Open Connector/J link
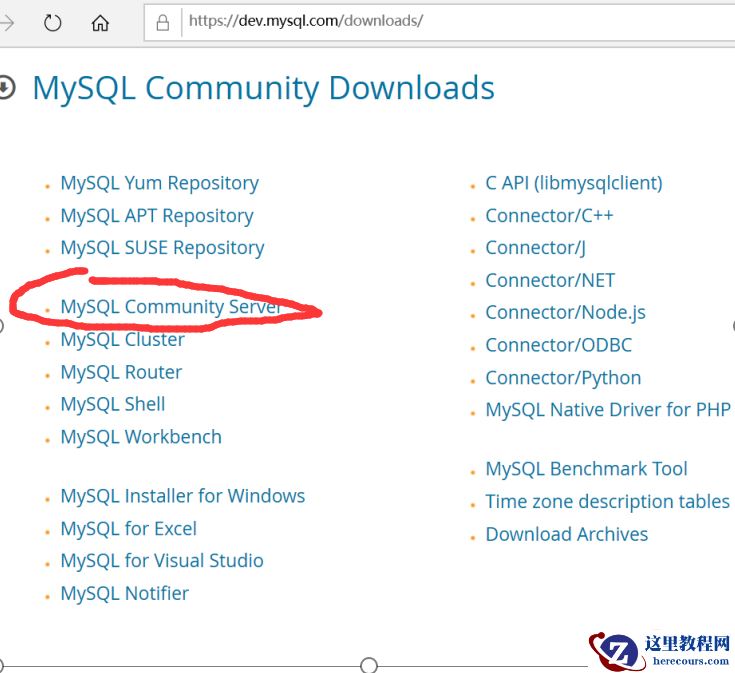Viewport: 735px width, 673px height. tap(535, 248)
